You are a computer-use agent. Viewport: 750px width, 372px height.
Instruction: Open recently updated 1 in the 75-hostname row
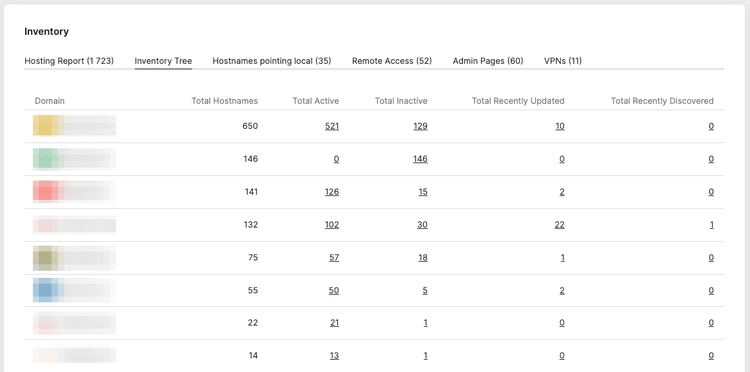(562, 258)
